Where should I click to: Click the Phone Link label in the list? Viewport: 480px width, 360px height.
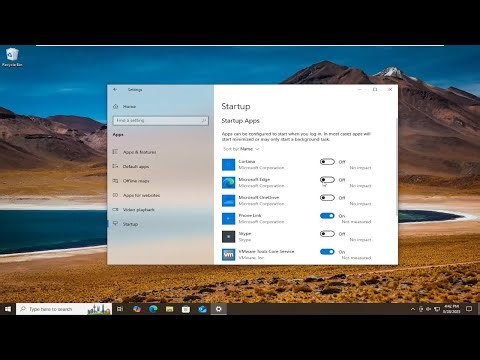(250, 215)
